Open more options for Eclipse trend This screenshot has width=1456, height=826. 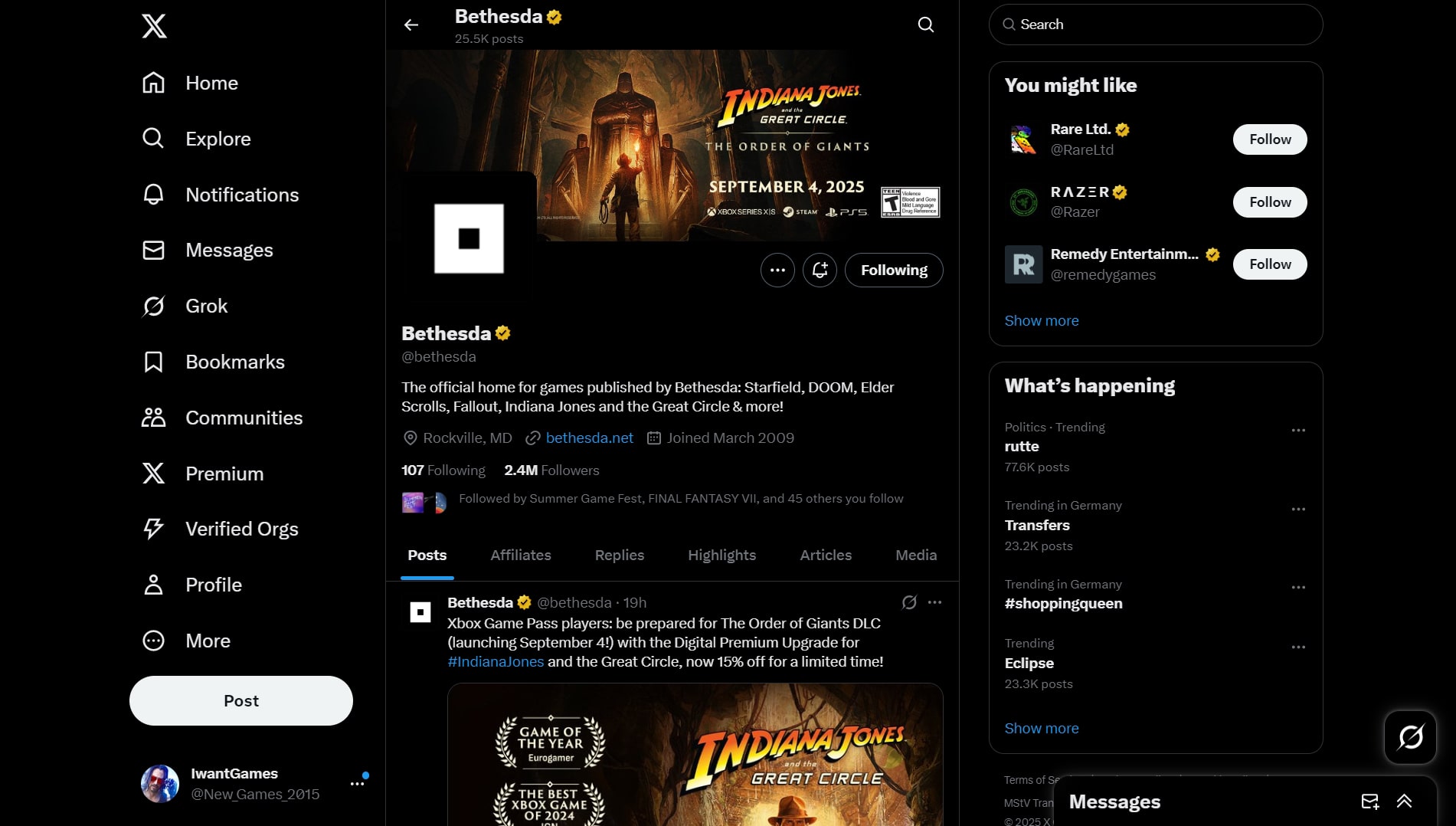pyautogui.click(x=1298, y=647)
